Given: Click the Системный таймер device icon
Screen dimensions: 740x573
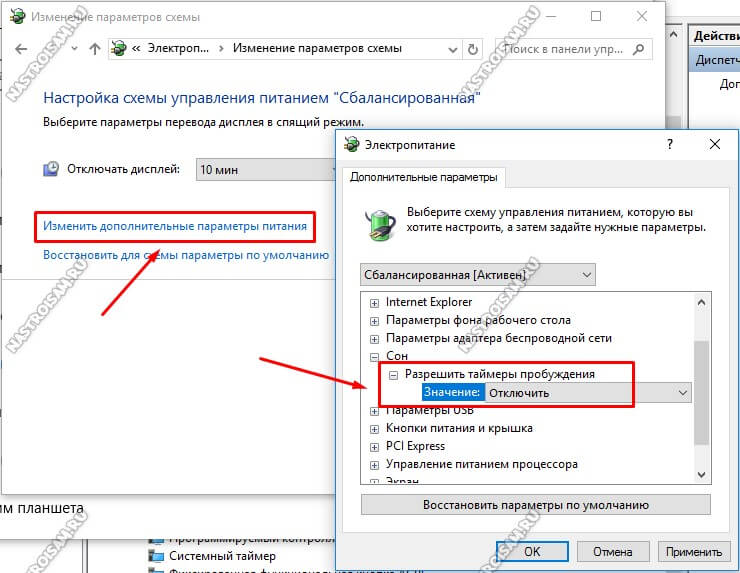Looking at the screenshot, I should coord(156,556).
